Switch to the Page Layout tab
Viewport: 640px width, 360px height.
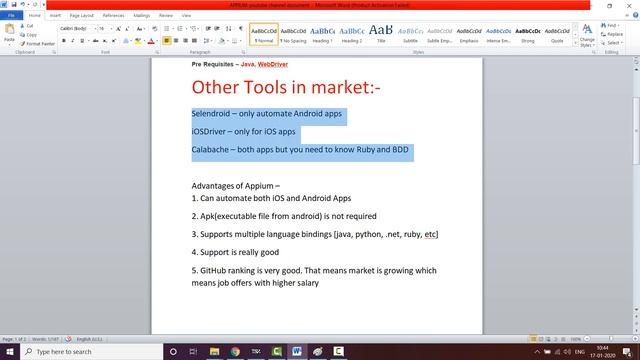82,15
